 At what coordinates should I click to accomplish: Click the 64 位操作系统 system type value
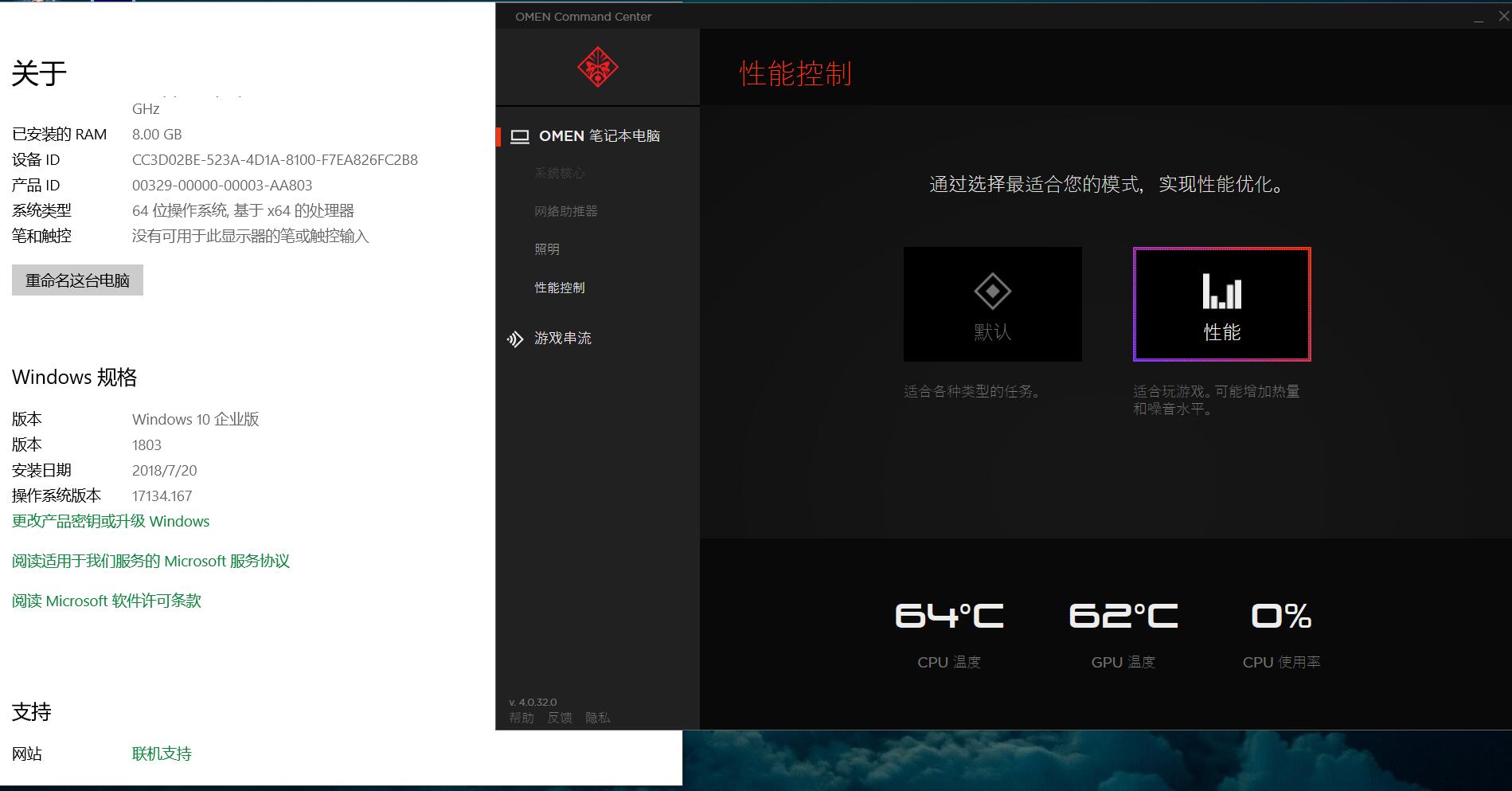tap(243, 211)
